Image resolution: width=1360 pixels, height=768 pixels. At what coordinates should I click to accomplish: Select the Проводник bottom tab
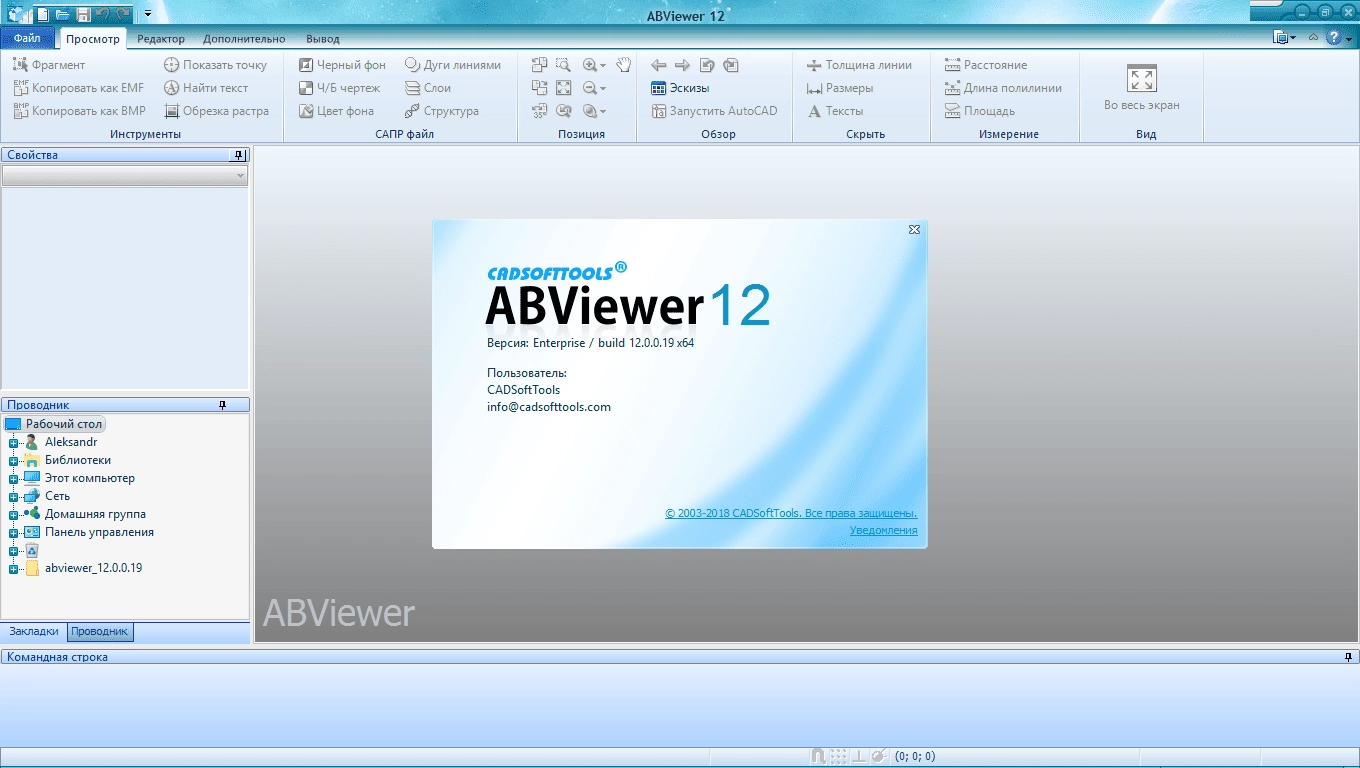100,632
